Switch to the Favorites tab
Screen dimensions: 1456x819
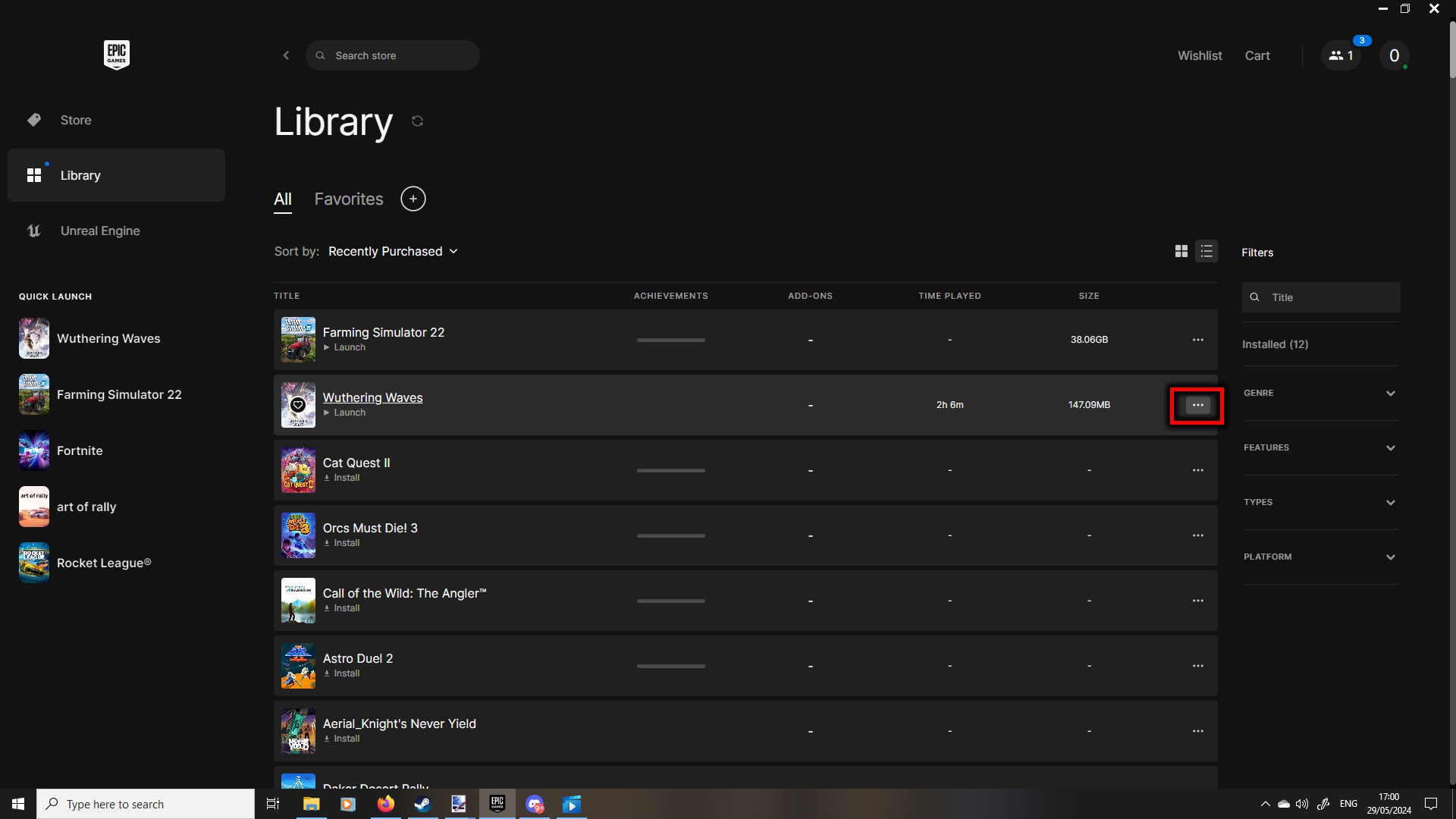coord(349,199)
